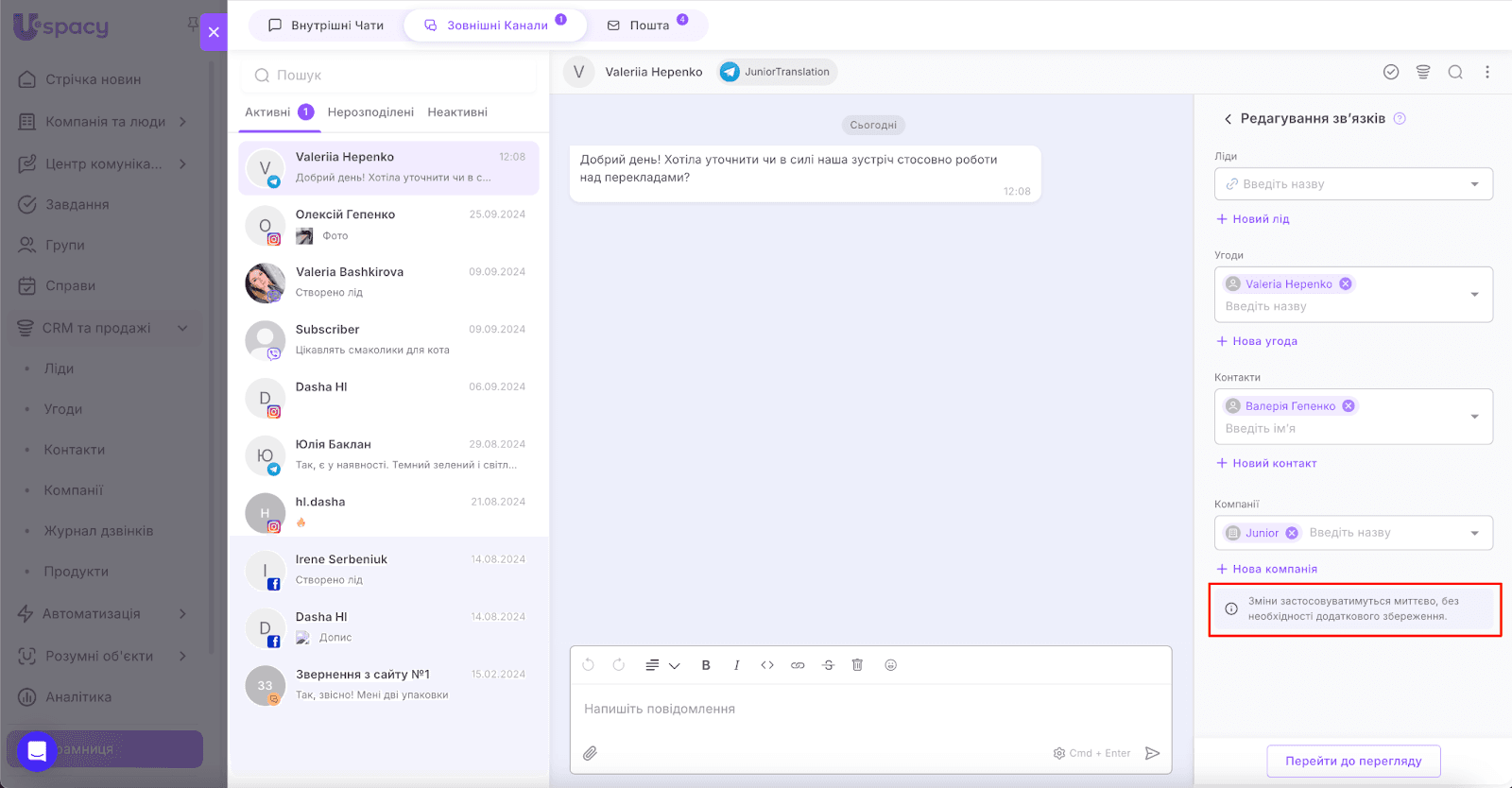Apply italic formatting in message editor
Screen dimensions: 1512x788
(x=736, y=665)
